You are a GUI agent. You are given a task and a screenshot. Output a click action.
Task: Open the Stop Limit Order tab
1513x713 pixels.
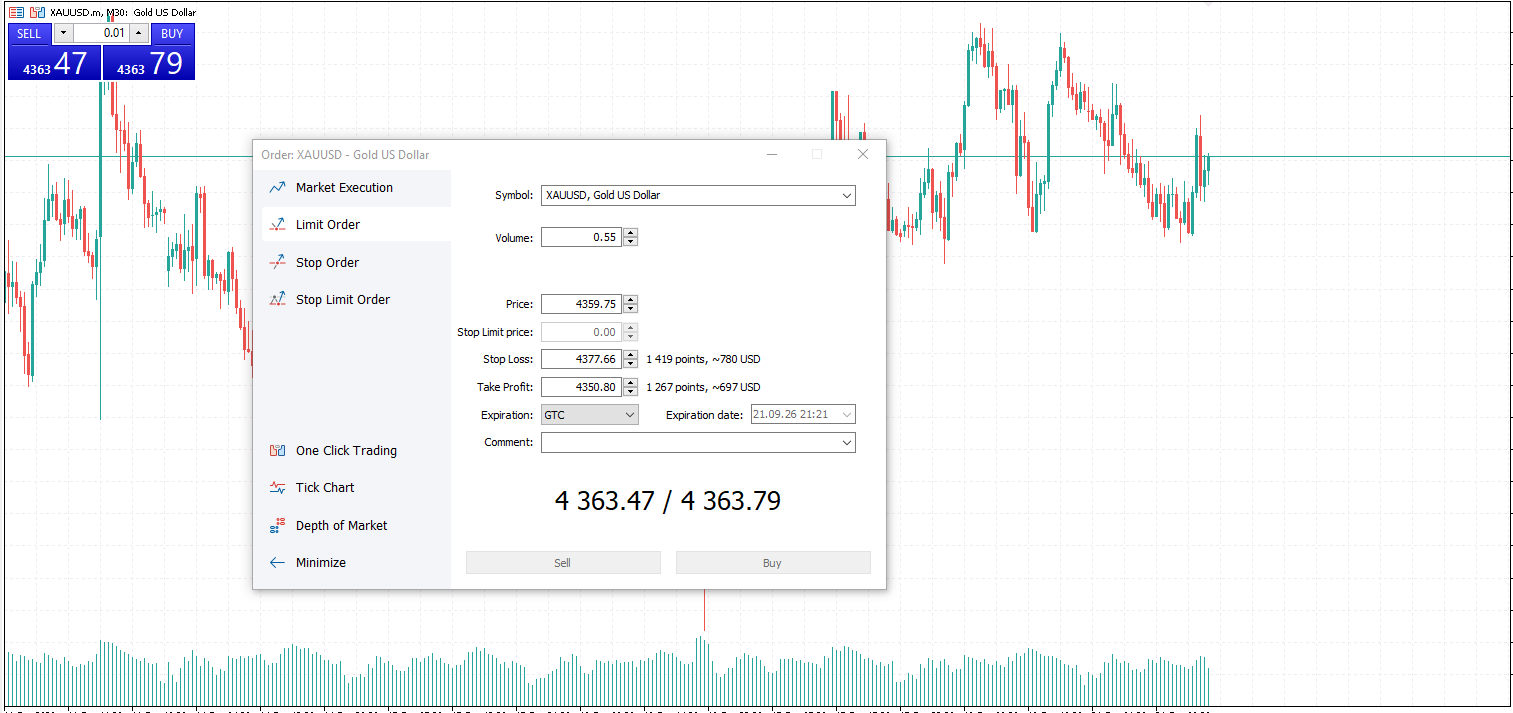(343, 300)
